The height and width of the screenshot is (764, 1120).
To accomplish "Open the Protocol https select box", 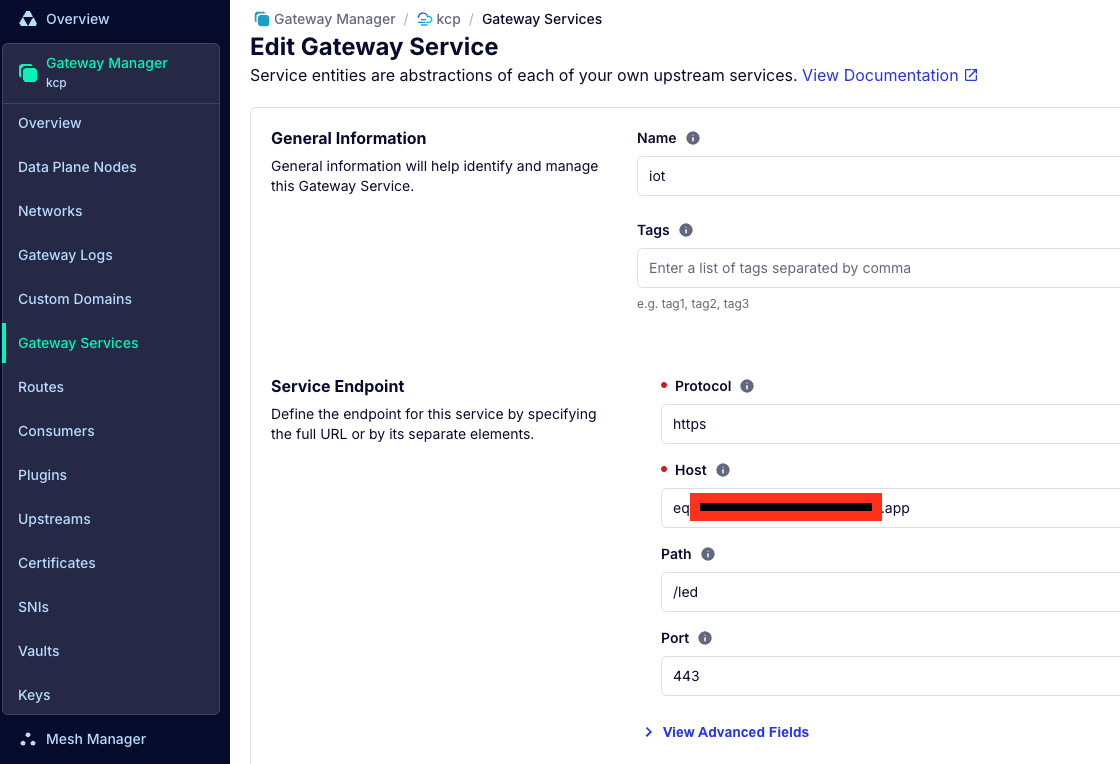I will [x=890, y=424].
